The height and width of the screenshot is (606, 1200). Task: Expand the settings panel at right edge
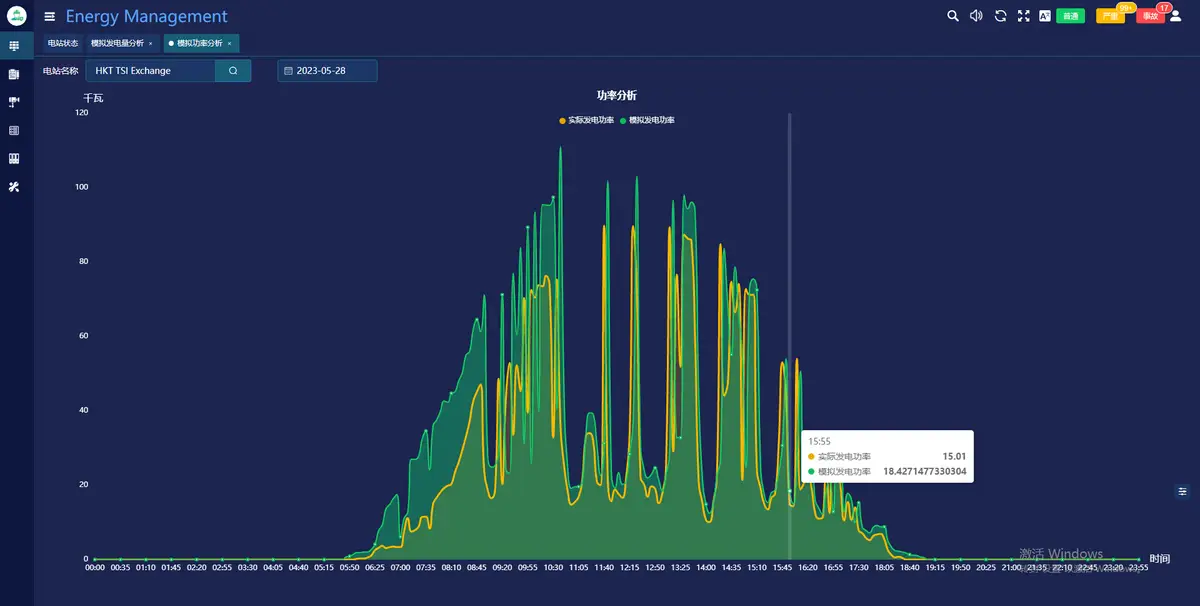pyautogui.click(x=1183, y=491)
